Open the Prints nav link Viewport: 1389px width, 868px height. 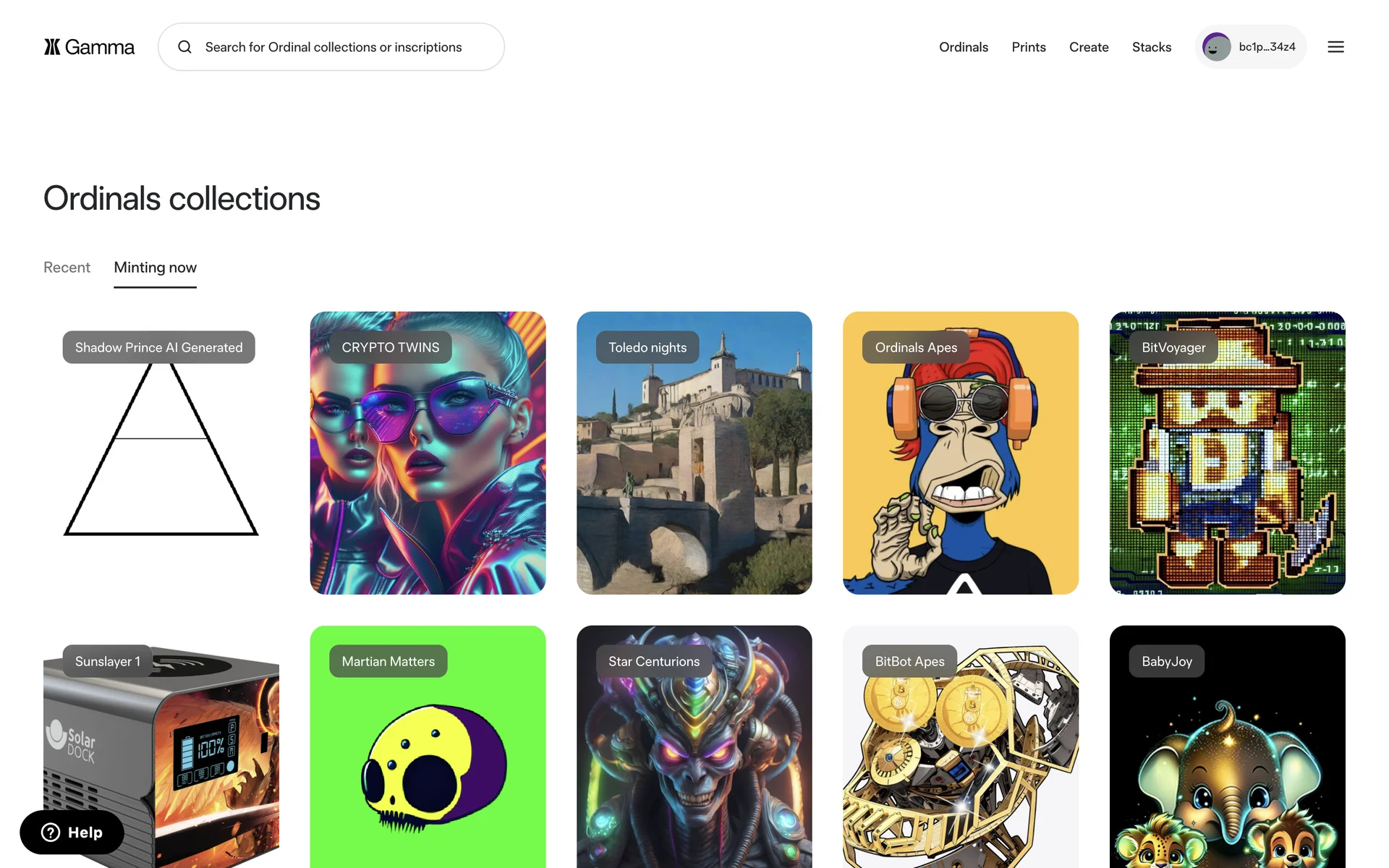point(1029,47)
